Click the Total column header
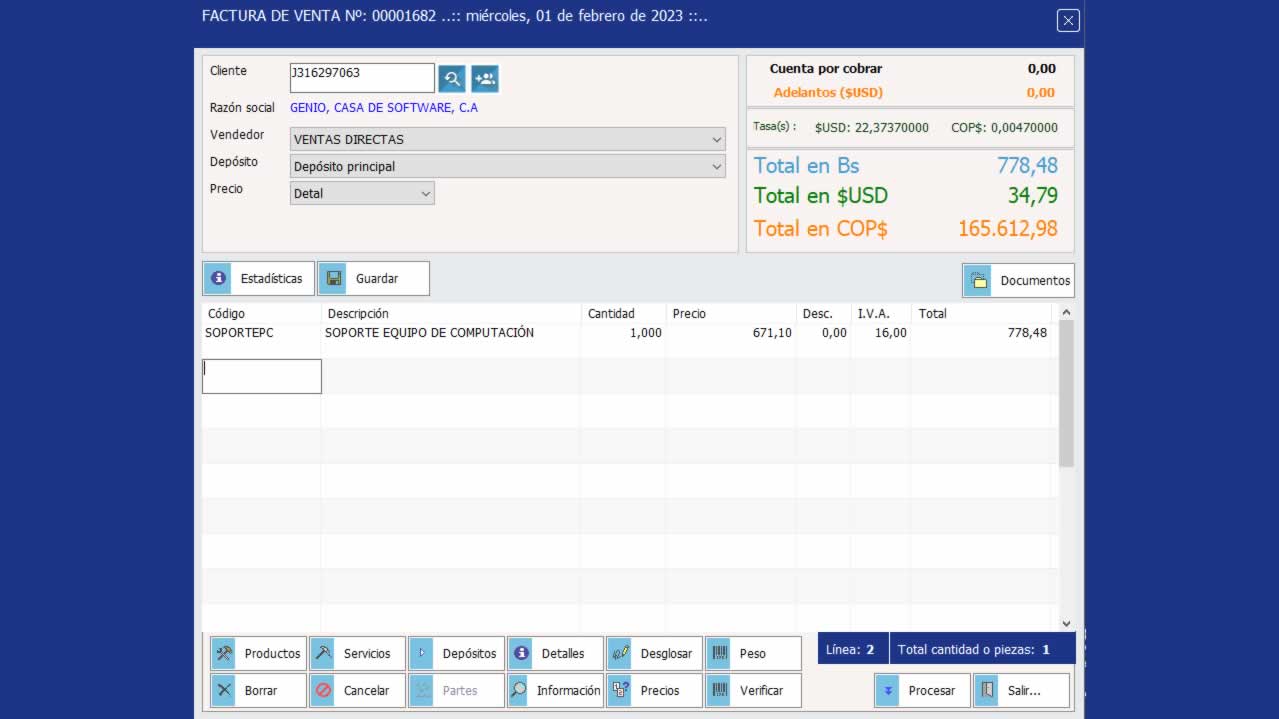 (x=981, y=314)
